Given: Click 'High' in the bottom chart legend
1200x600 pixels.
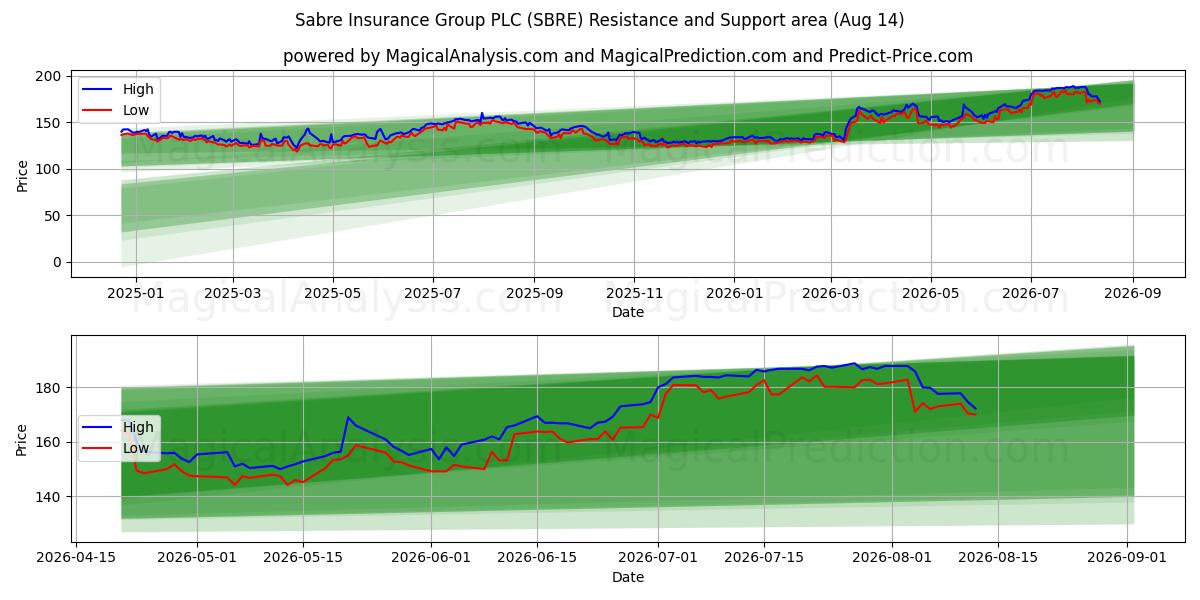Looking at the screenshot, I should tap(136, 427).
